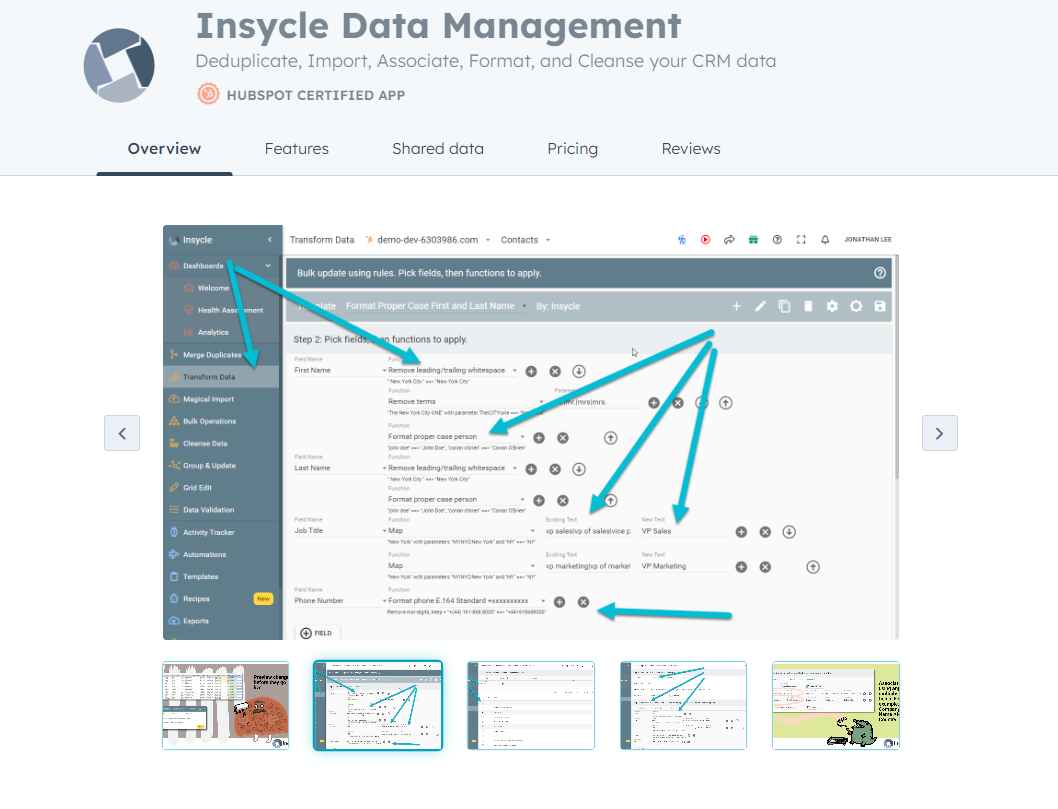Open the Overview tab

[164, 148]
